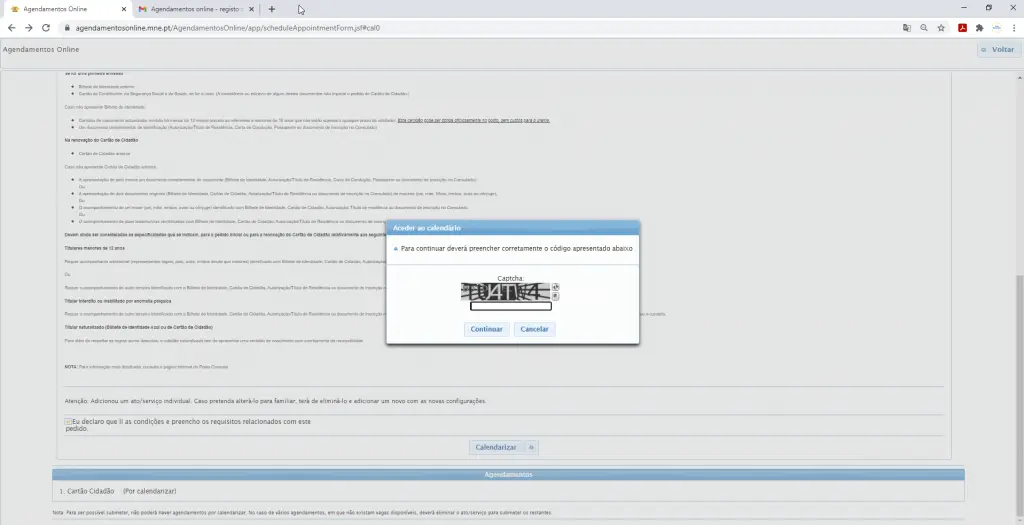
Task: Click the arrow beside the Calendarizar button
Action: [532, 447]
